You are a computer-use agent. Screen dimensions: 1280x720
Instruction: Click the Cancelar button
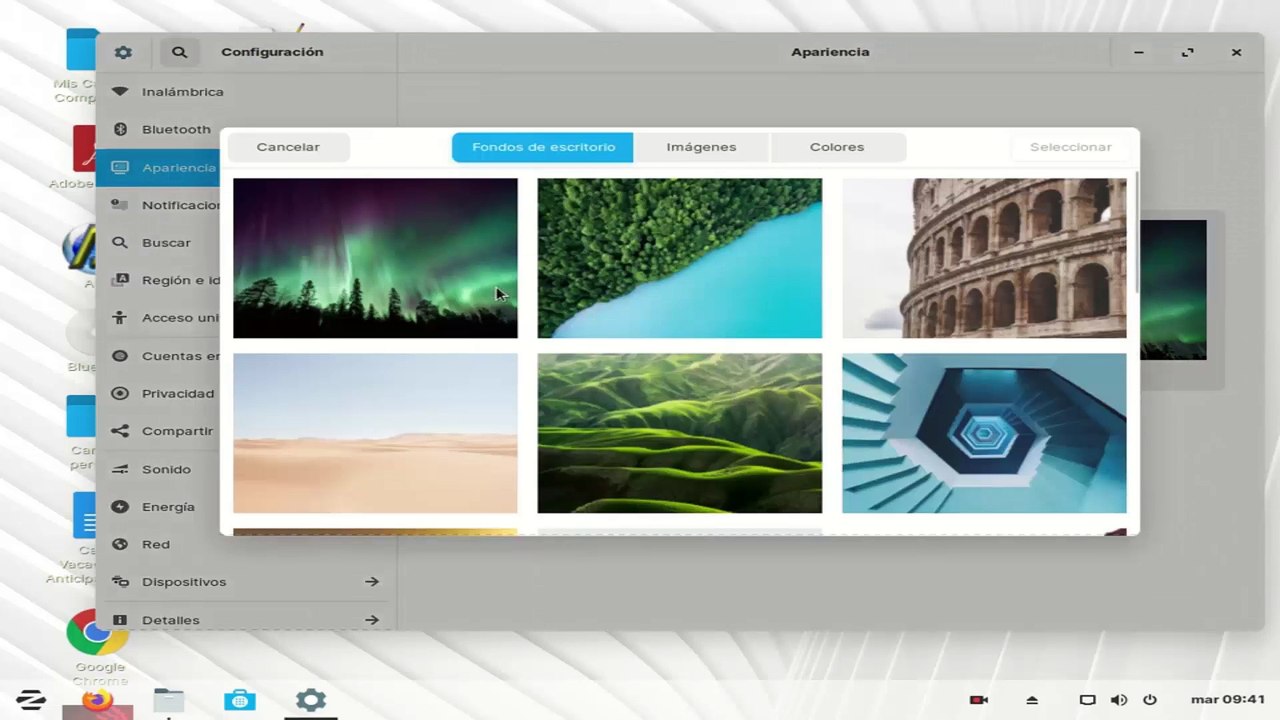pos(288,147)
